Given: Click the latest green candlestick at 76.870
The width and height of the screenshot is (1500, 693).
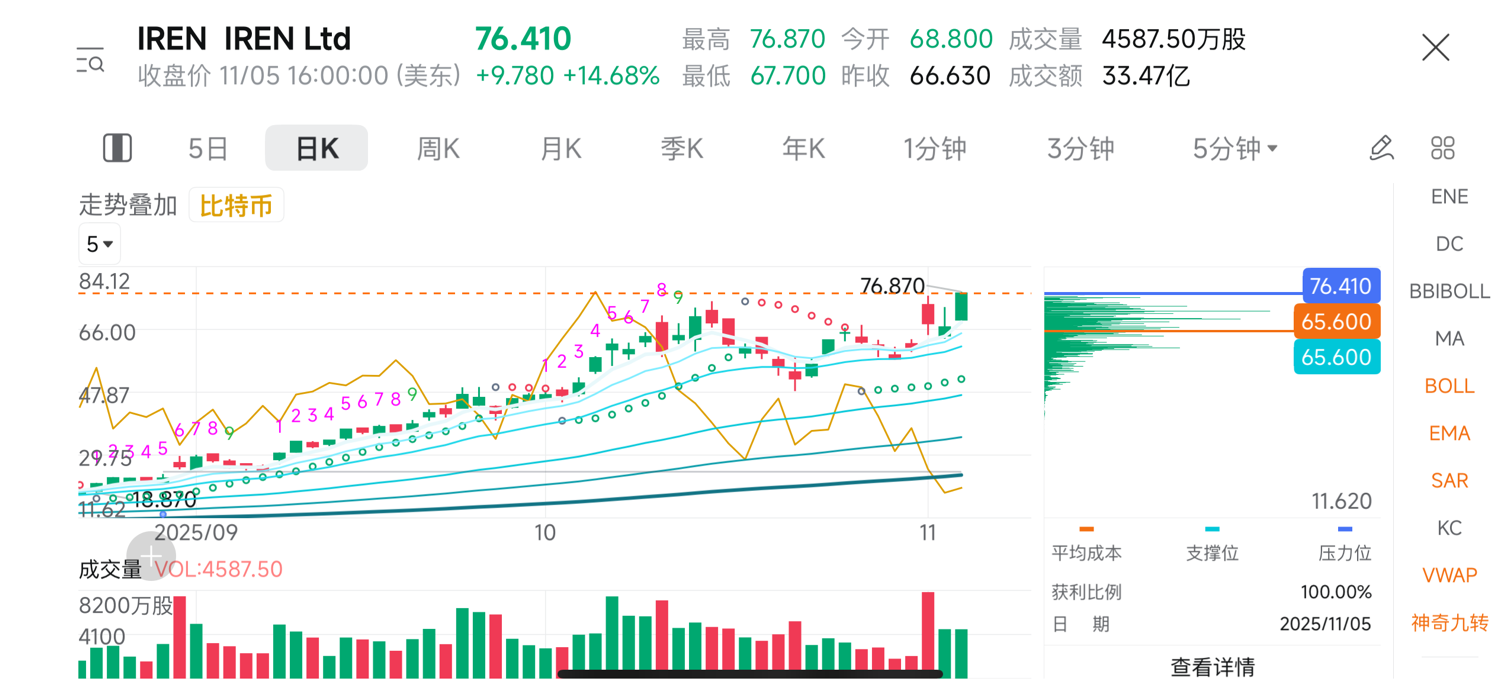Looking at the screenshot, I should [961, 307].
